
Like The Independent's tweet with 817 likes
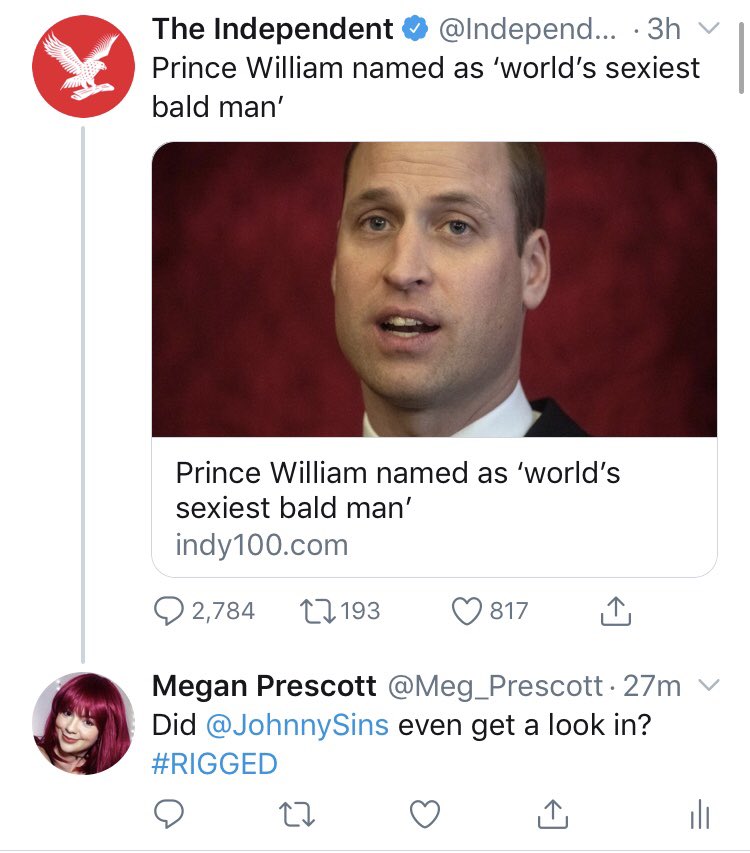tap(467, 611)
